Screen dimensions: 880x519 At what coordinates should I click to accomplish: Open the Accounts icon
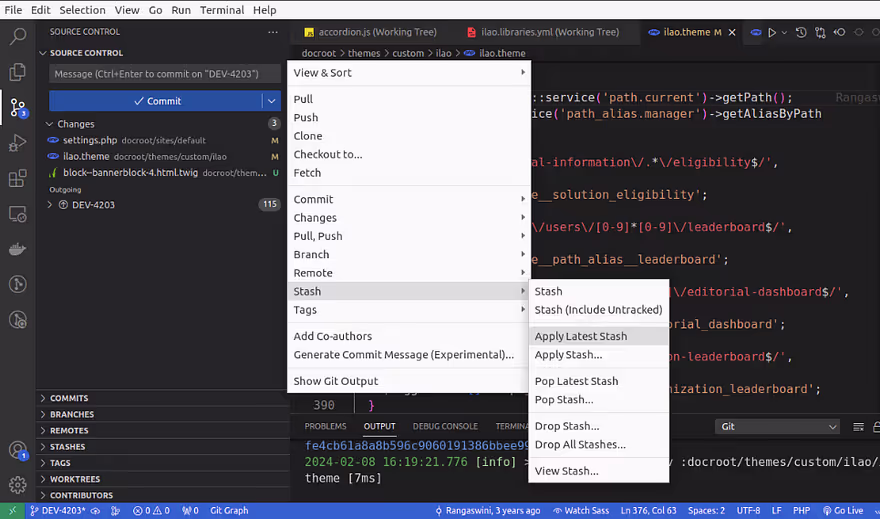click(x=17, y=450)
